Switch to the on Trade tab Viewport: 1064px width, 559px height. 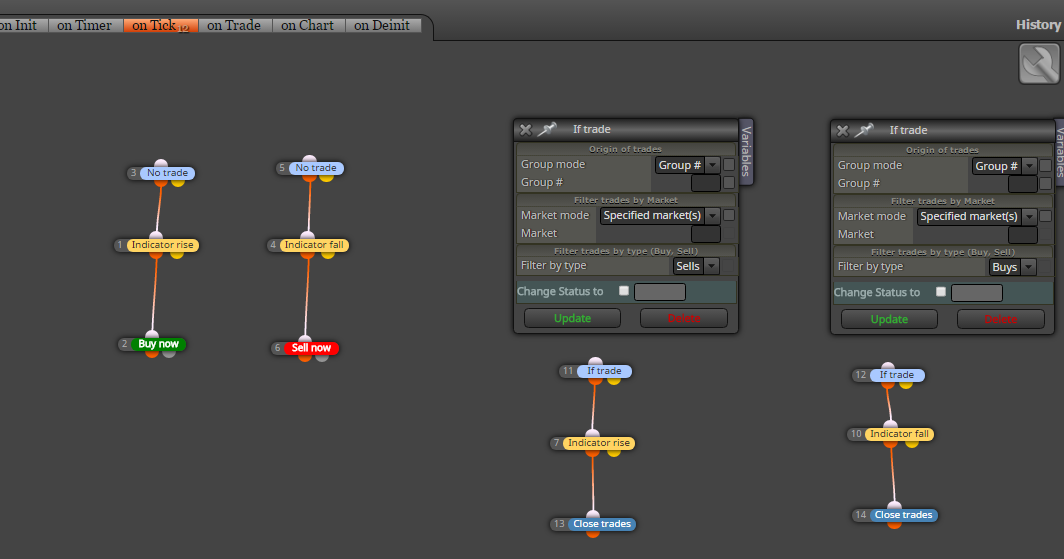point(234,25)
